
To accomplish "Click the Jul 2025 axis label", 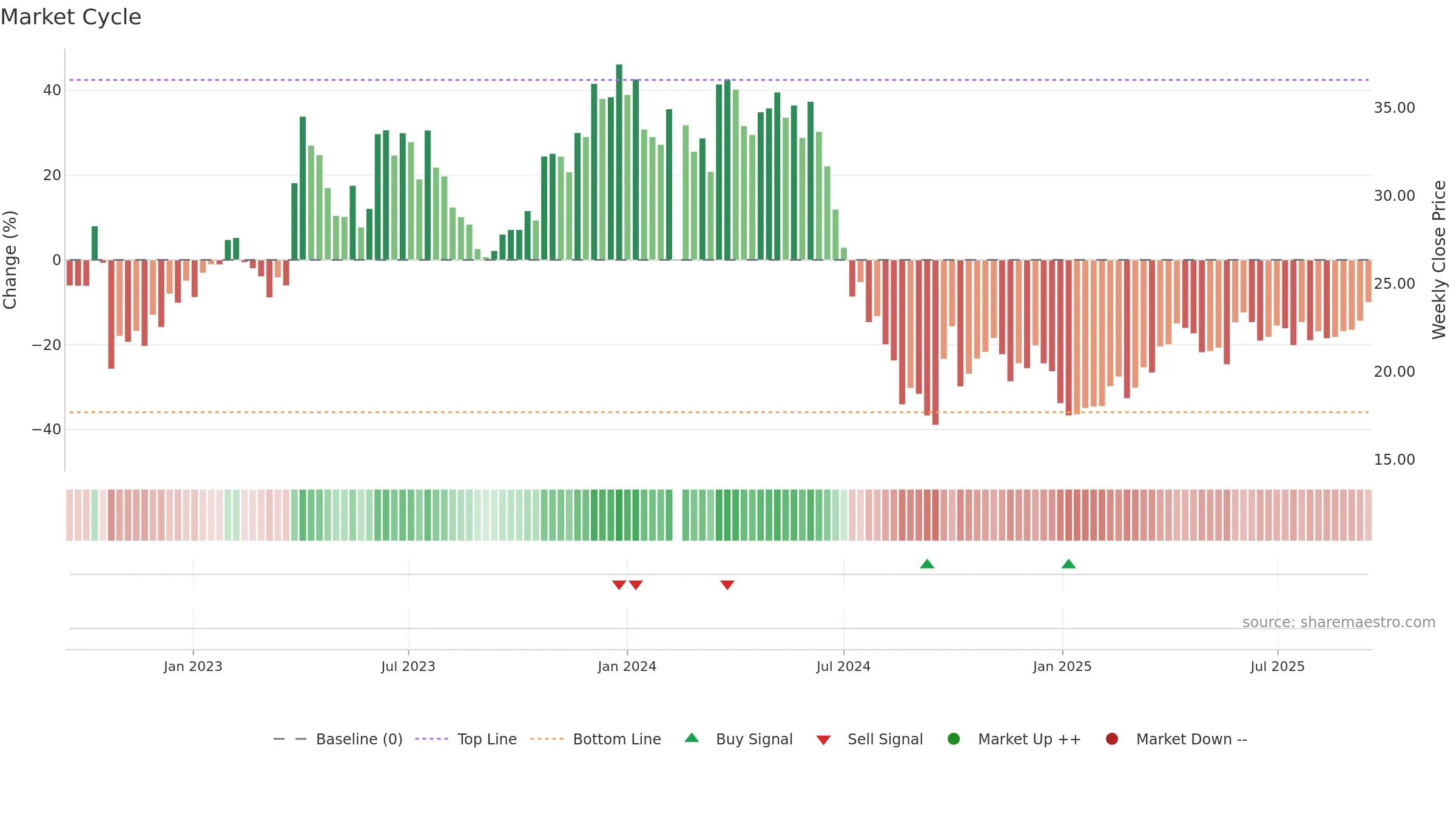I will pos(1278,667).
